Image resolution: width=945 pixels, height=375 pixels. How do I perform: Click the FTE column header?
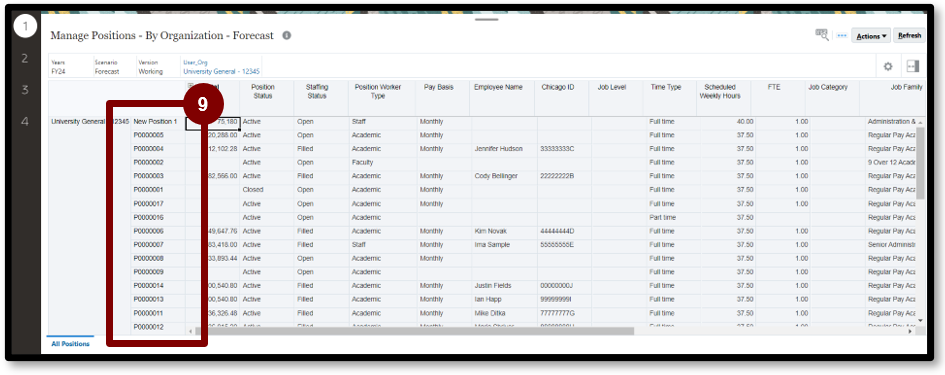coord(774,87)
